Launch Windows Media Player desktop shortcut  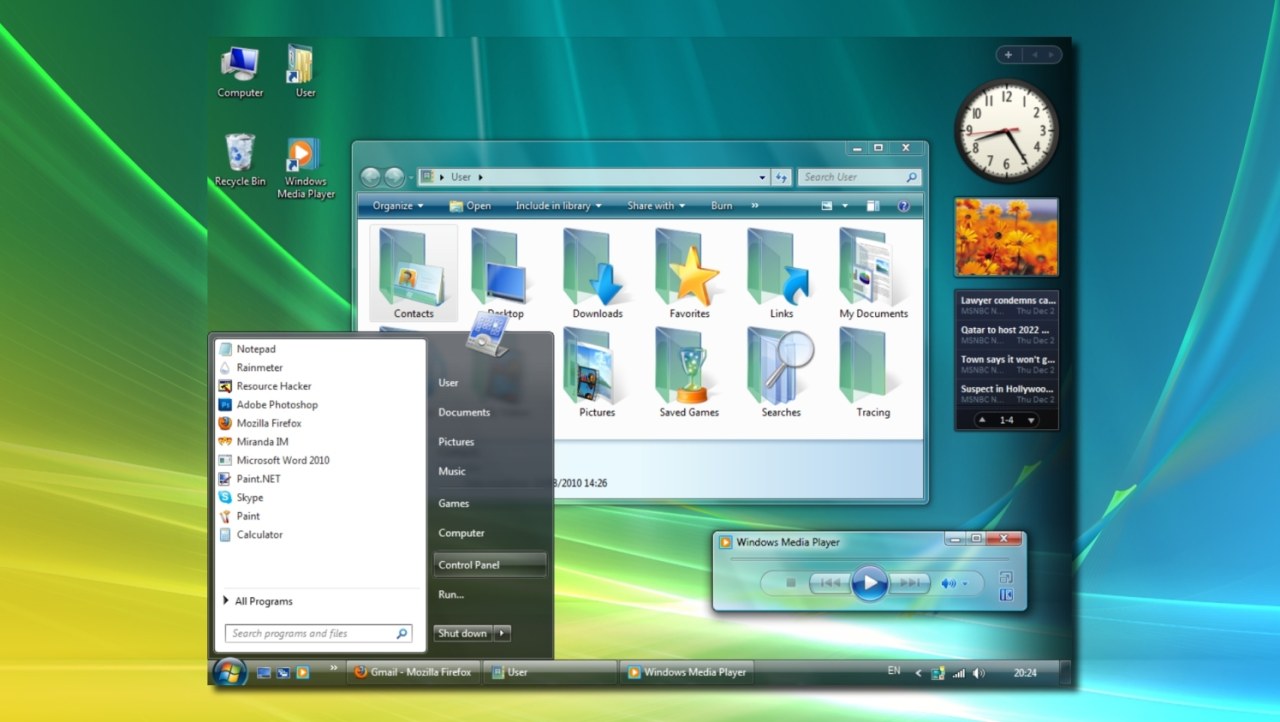tap(305, 168)
